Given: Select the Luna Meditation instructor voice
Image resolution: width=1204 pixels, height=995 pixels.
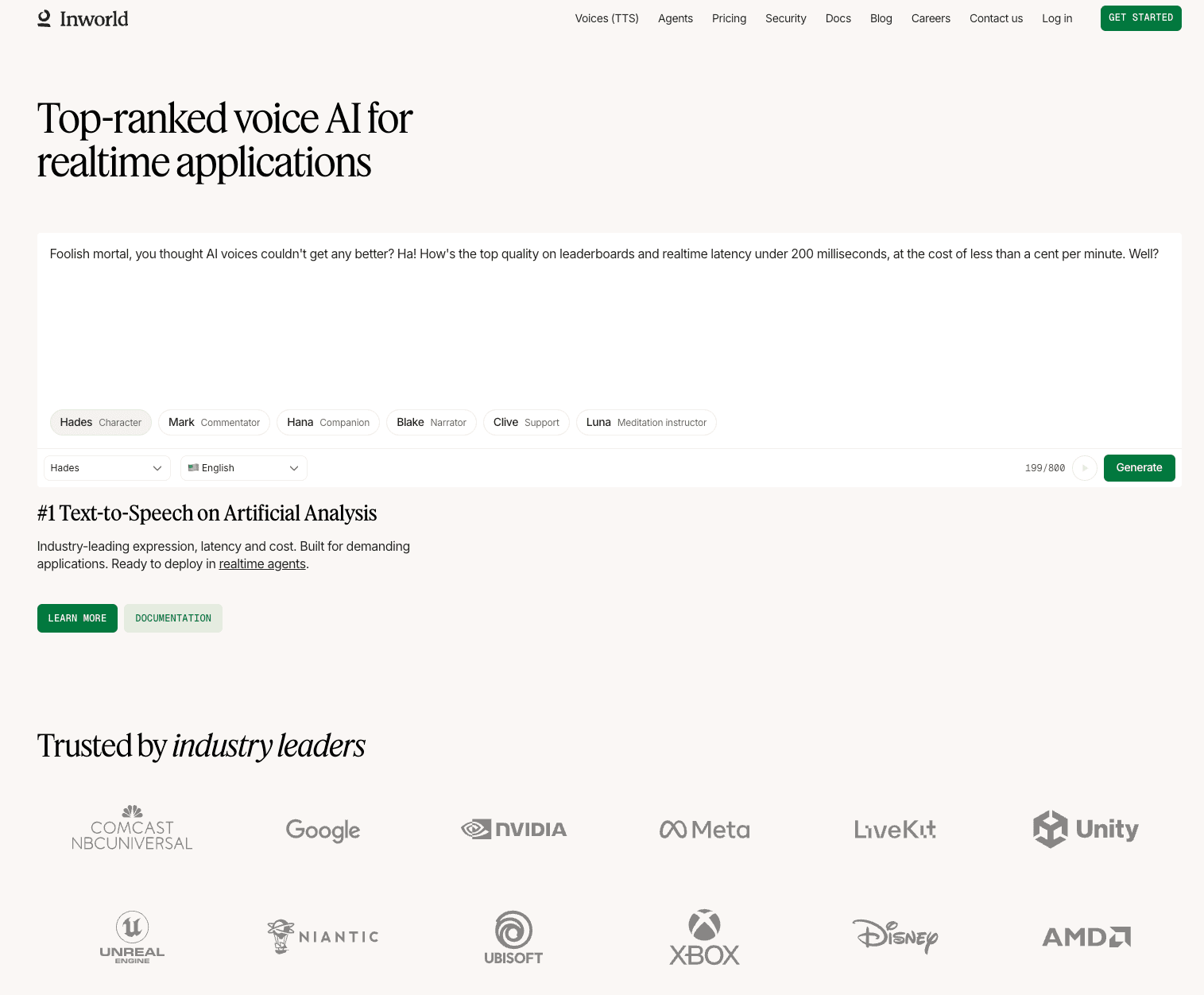Looking at the screenshot, I should click(x=646, y=423).
